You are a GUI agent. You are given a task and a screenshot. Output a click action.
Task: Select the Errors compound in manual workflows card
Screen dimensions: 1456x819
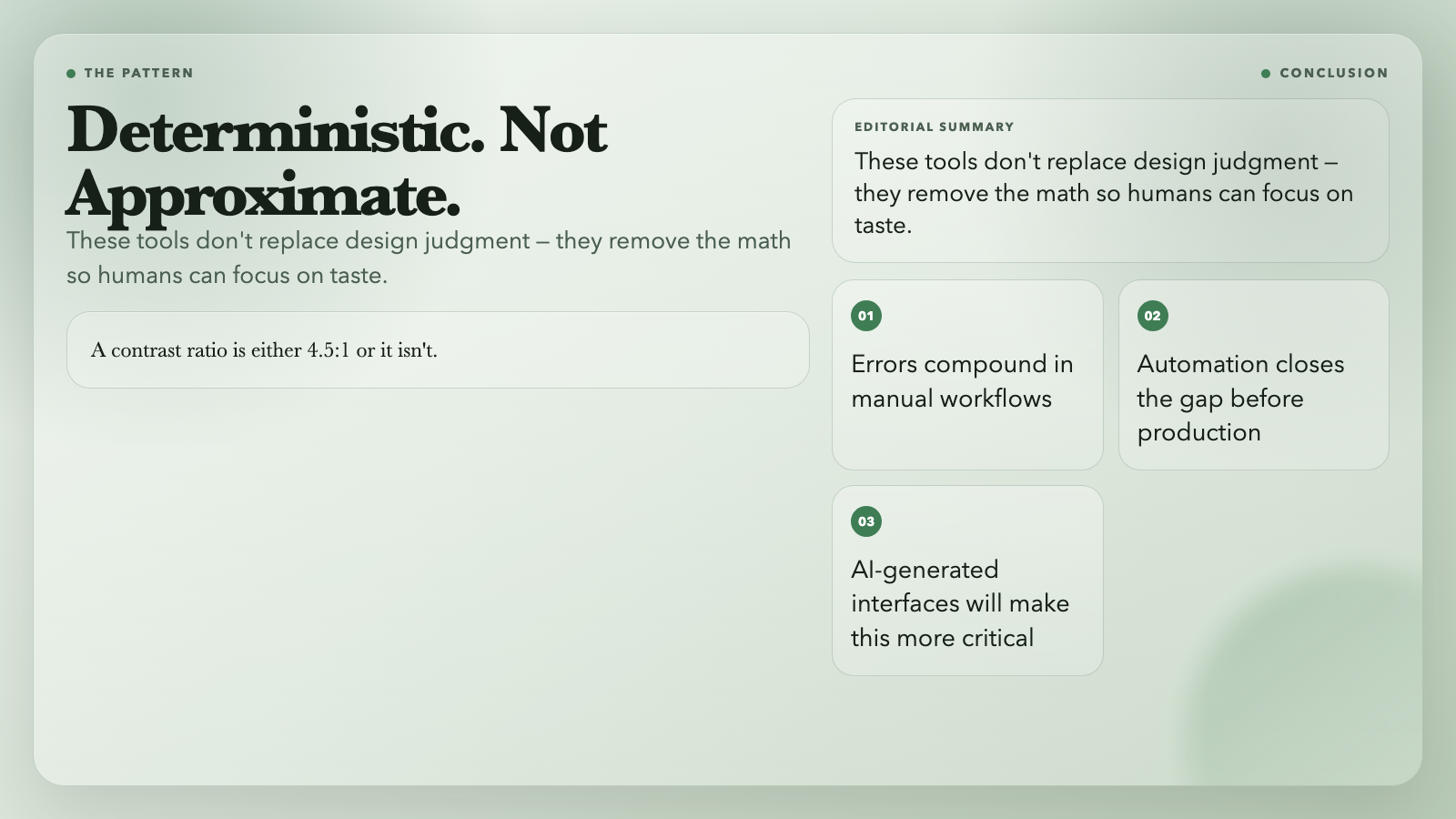[967, 375]
